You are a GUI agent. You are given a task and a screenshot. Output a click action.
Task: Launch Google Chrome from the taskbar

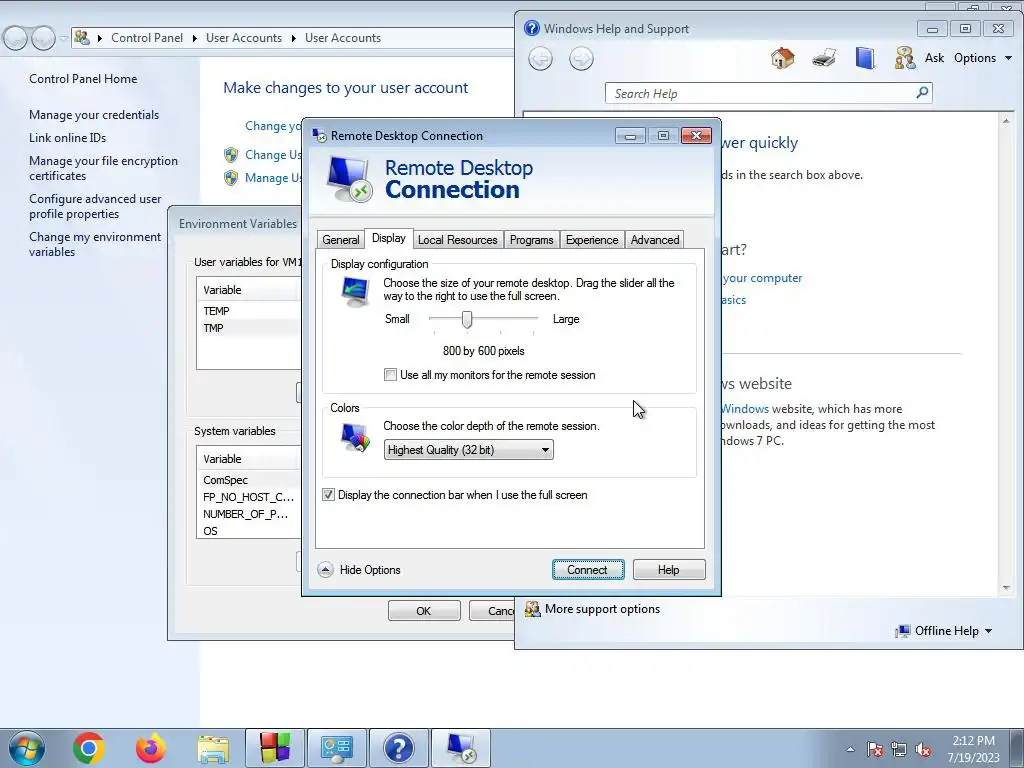tap(89, 748)
